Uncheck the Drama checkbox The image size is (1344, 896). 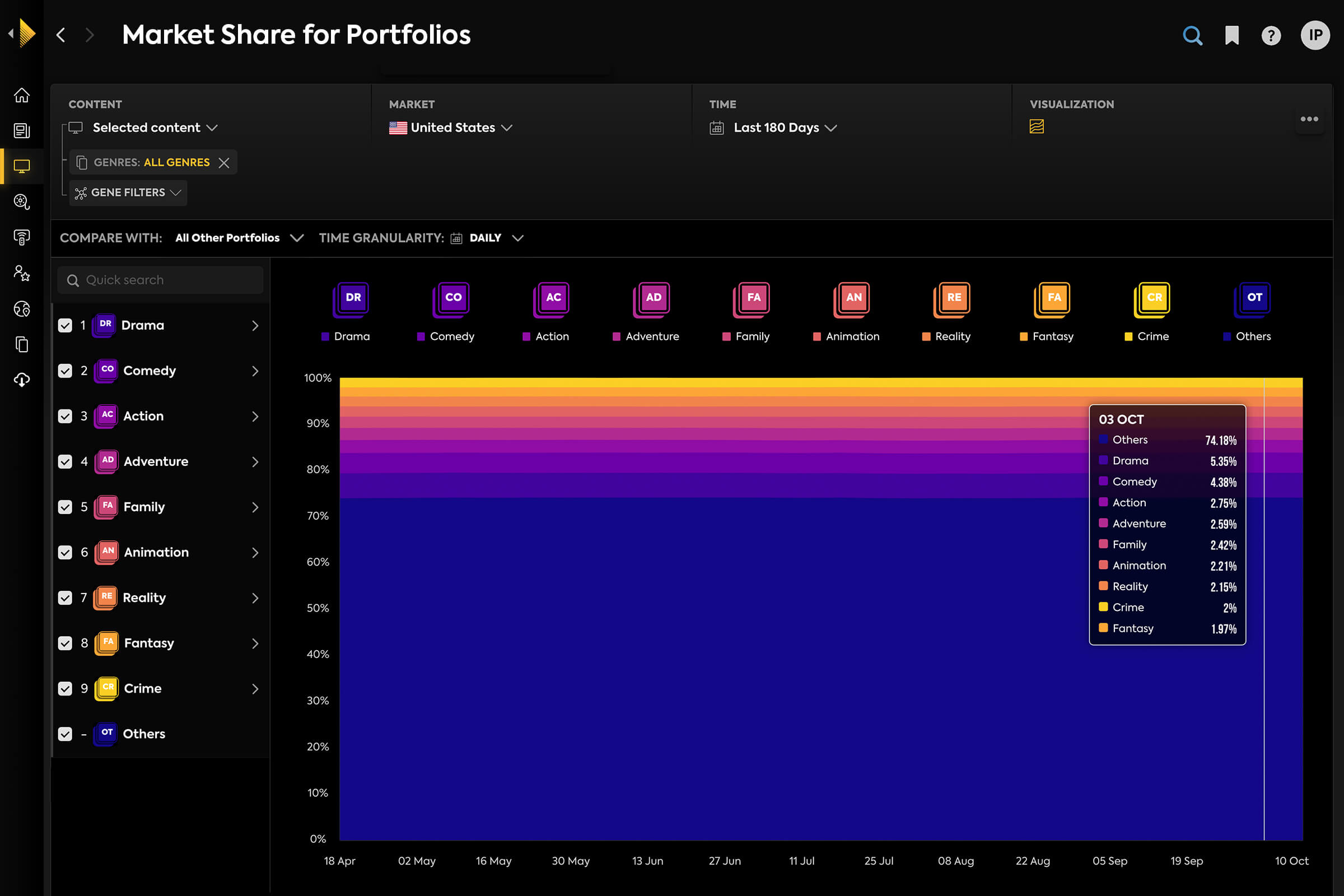coord(65,325)
